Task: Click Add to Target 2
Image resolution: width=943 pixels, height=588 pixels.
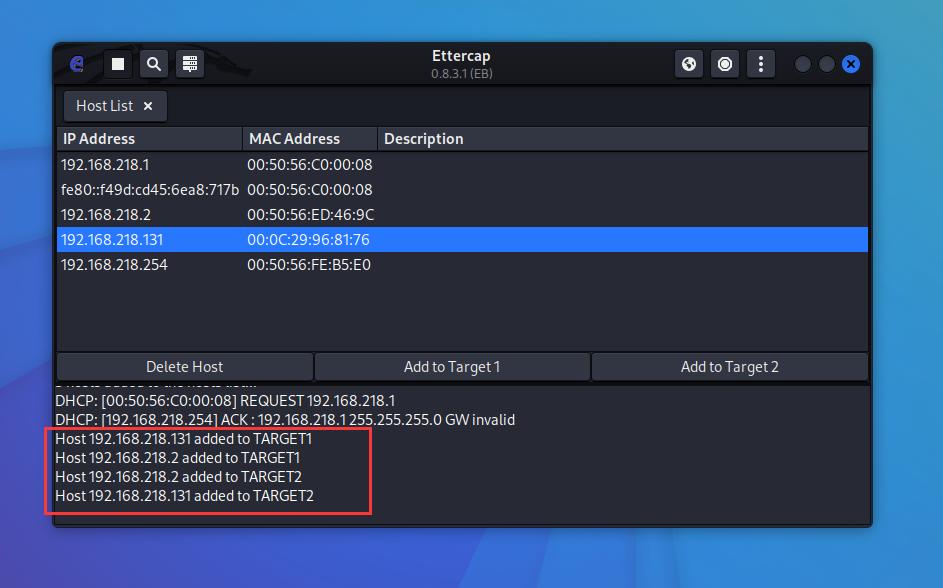Action: point(730,367)
